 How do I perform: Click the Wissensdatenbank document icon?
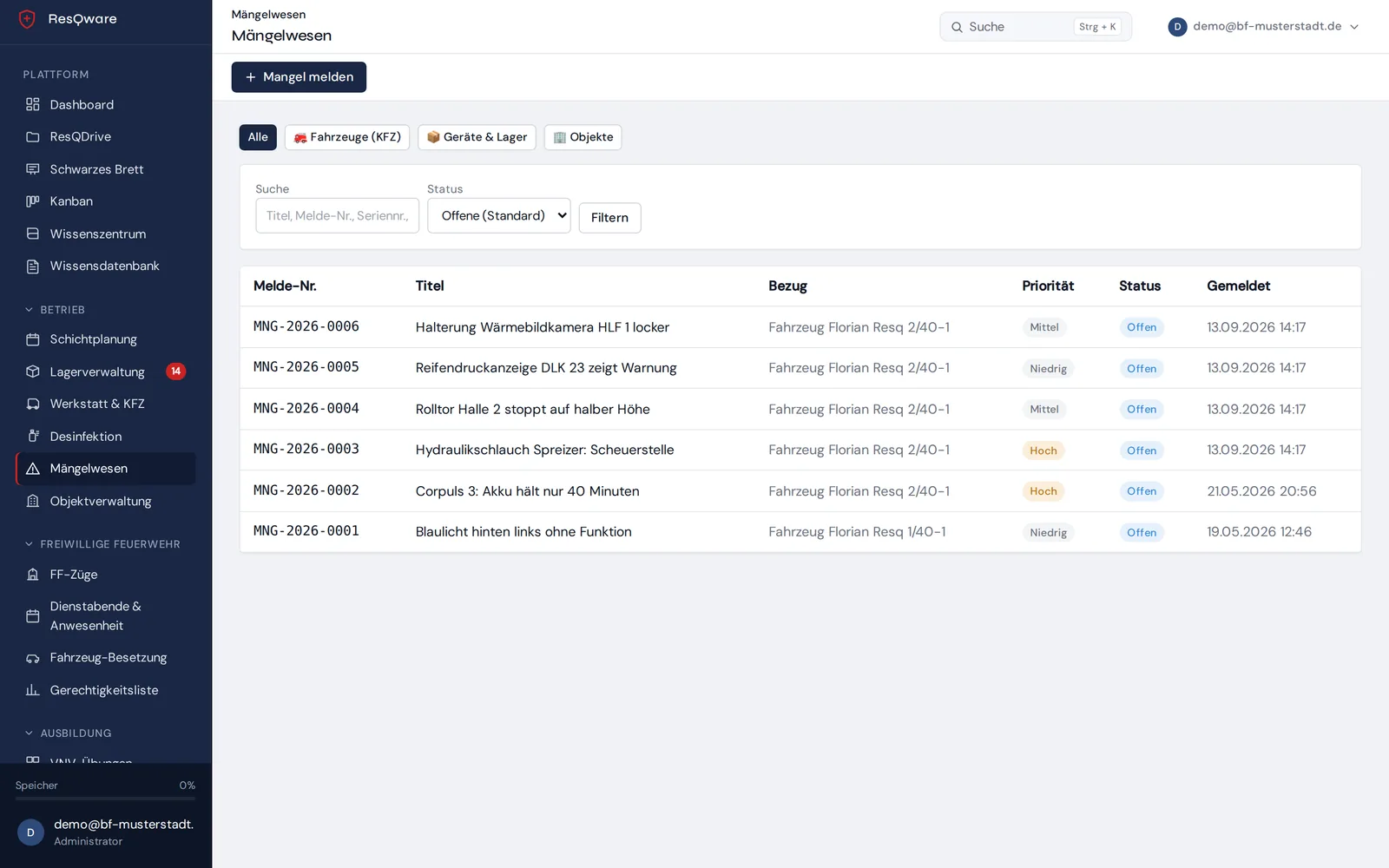[x=33, y=266]
